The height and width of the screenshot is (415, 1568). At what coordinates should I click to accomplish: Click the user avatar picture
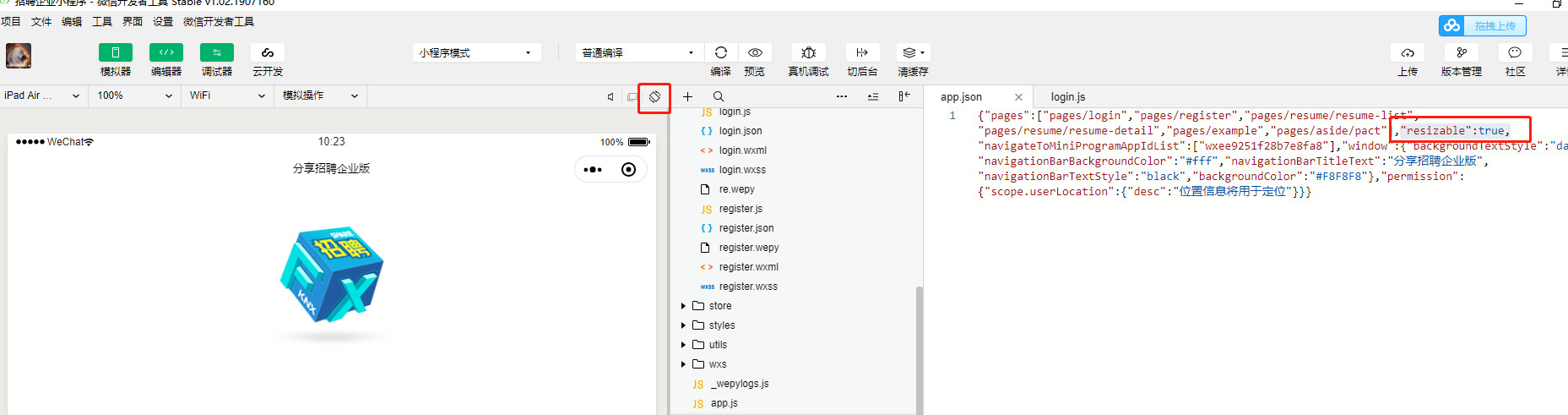click(19, 56)
